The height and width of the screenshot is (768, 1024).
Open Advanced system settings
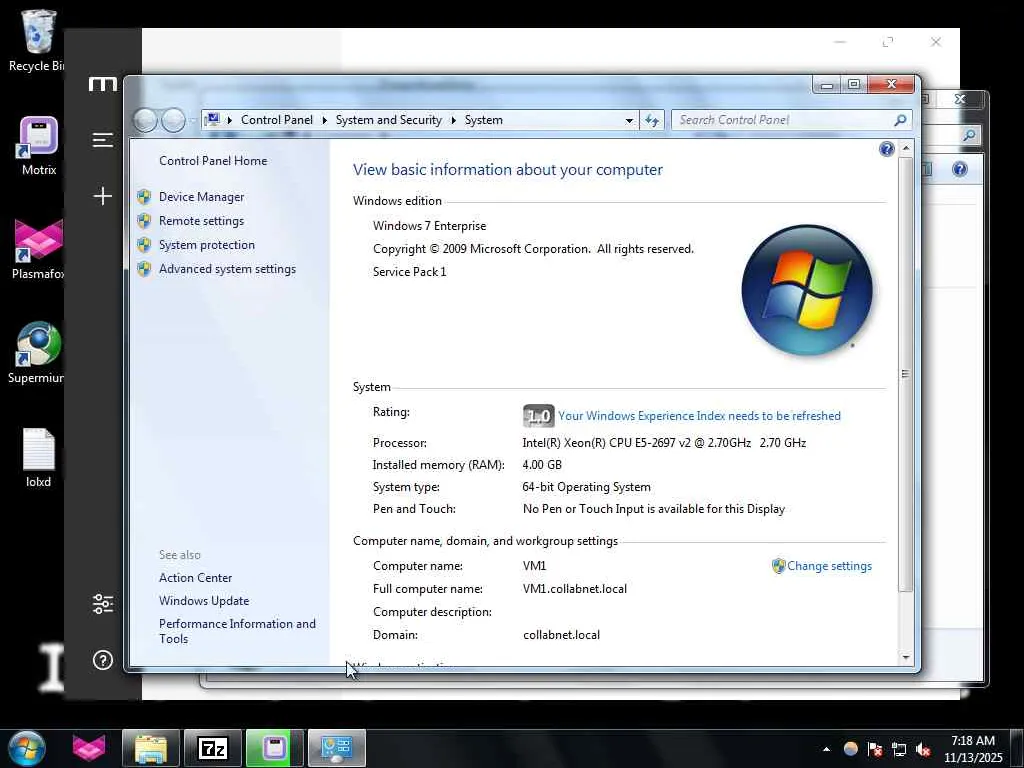coord(227,269)
